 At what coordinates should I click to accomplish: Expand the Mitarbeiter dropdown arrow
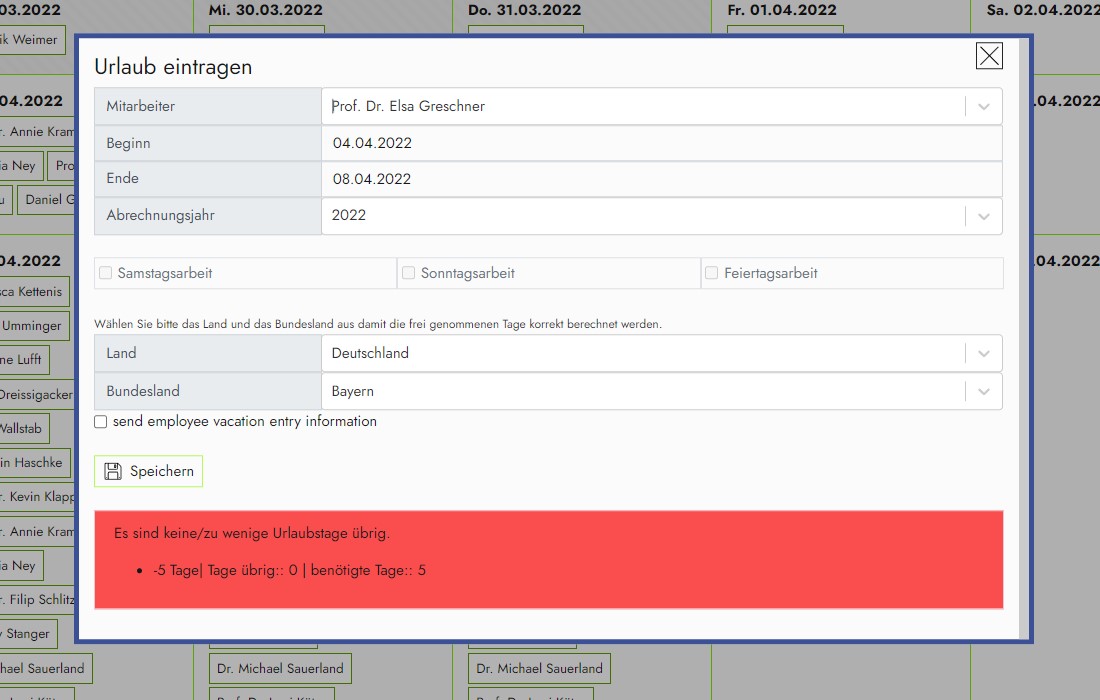click(x=983, y=106)
